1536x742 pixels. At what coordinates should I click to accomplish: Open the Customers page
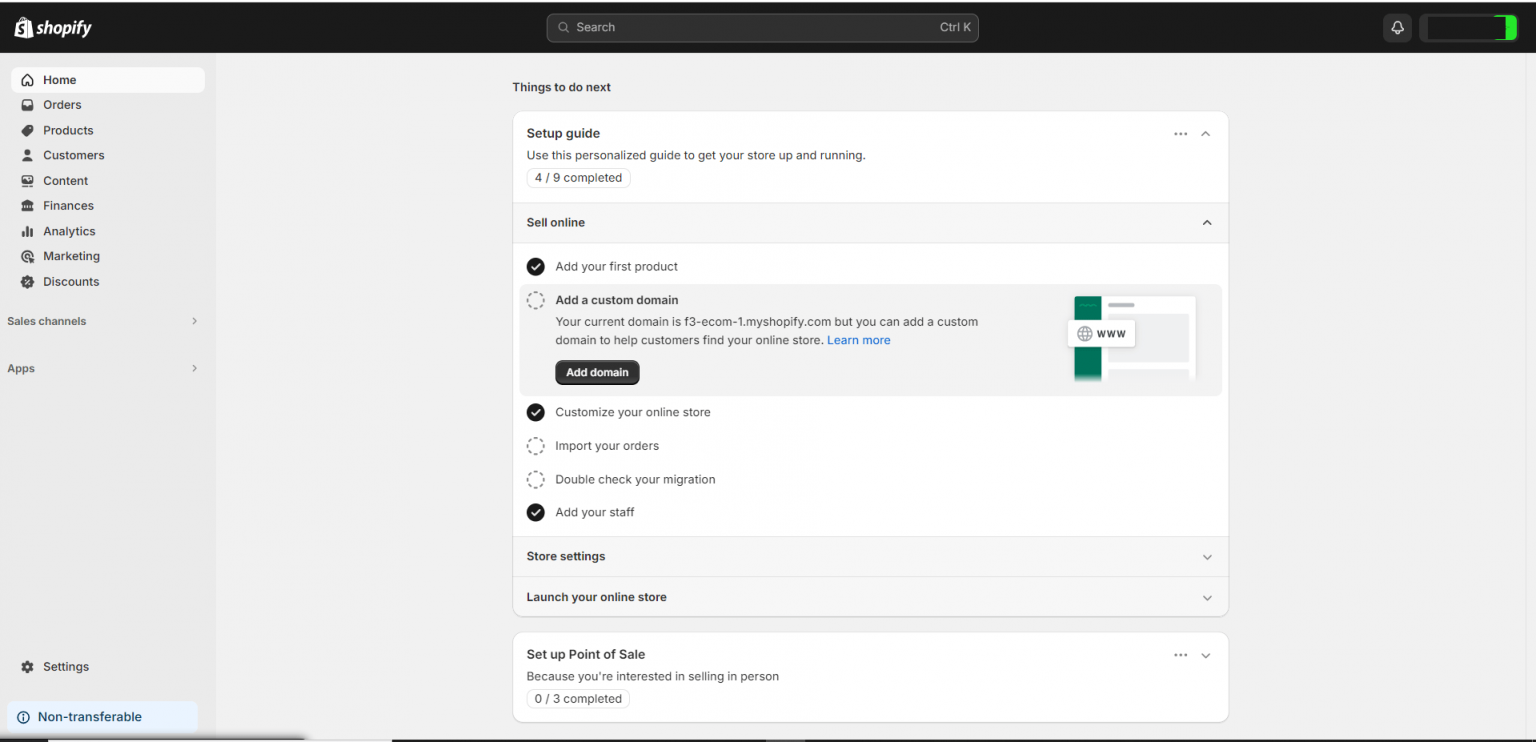point(74,155)
